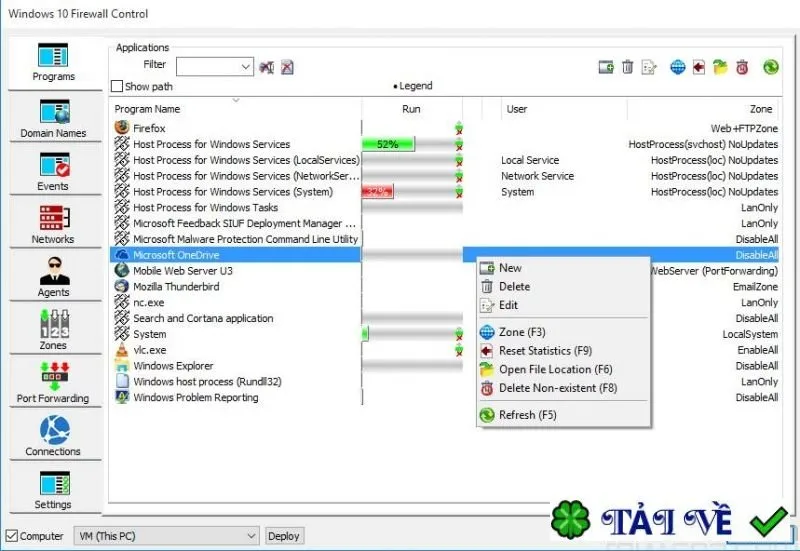Enable the Show path checkbox
The height and width of the screenshot is (551, 800).
point(117,86)
